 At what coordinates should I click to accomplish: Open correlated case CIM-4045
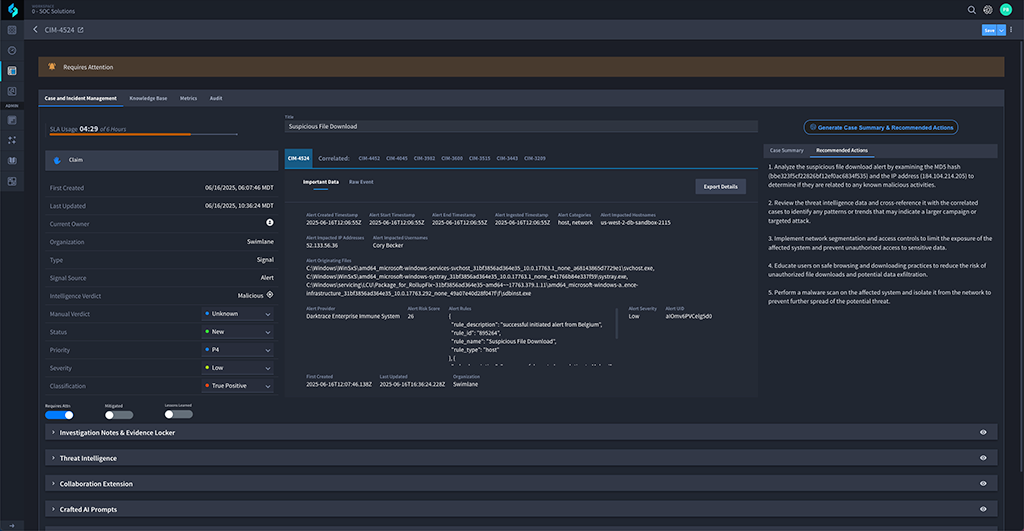(396, 158)
